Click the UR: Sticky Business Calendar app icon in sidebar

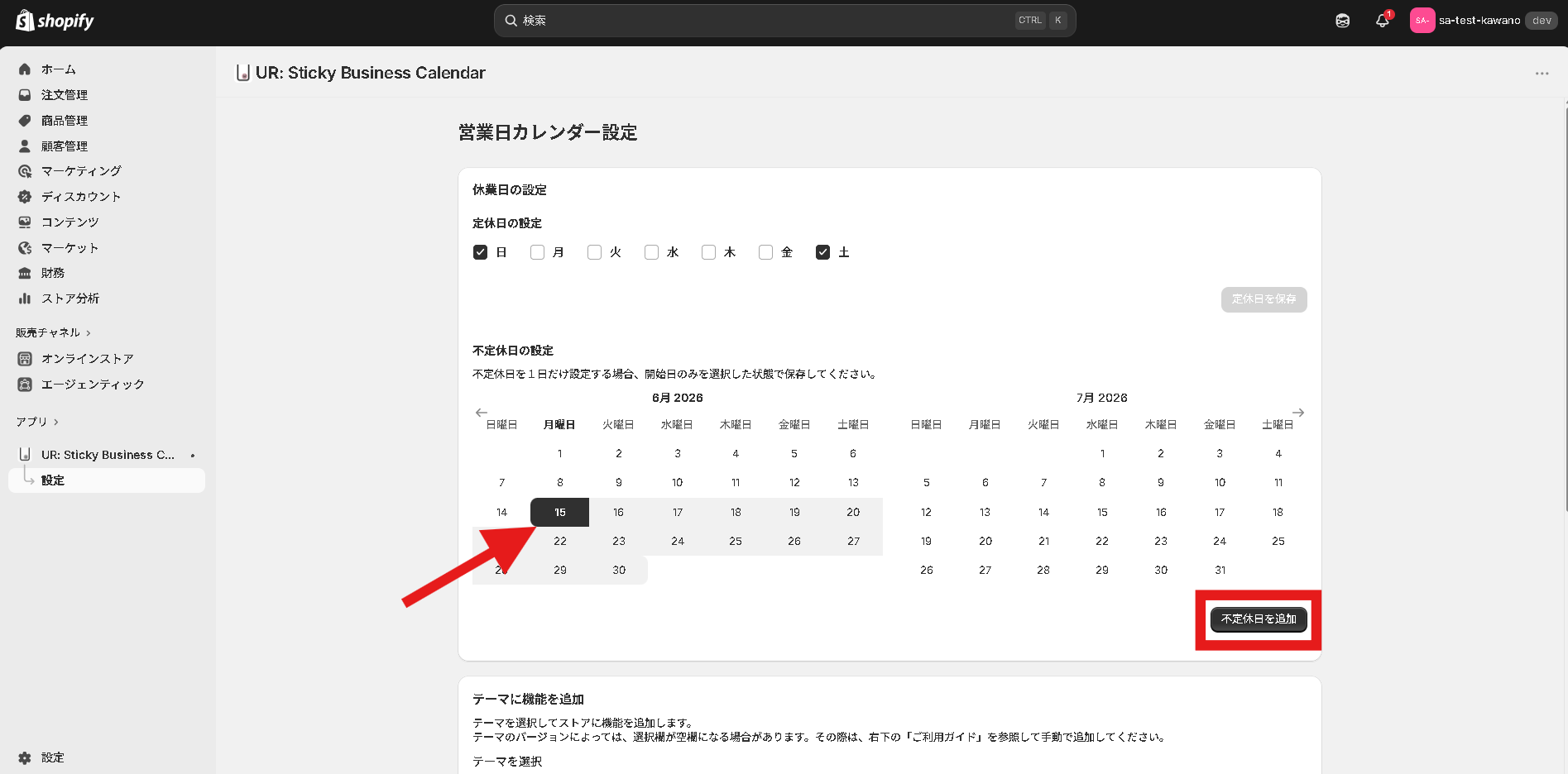tap(25, 455)
